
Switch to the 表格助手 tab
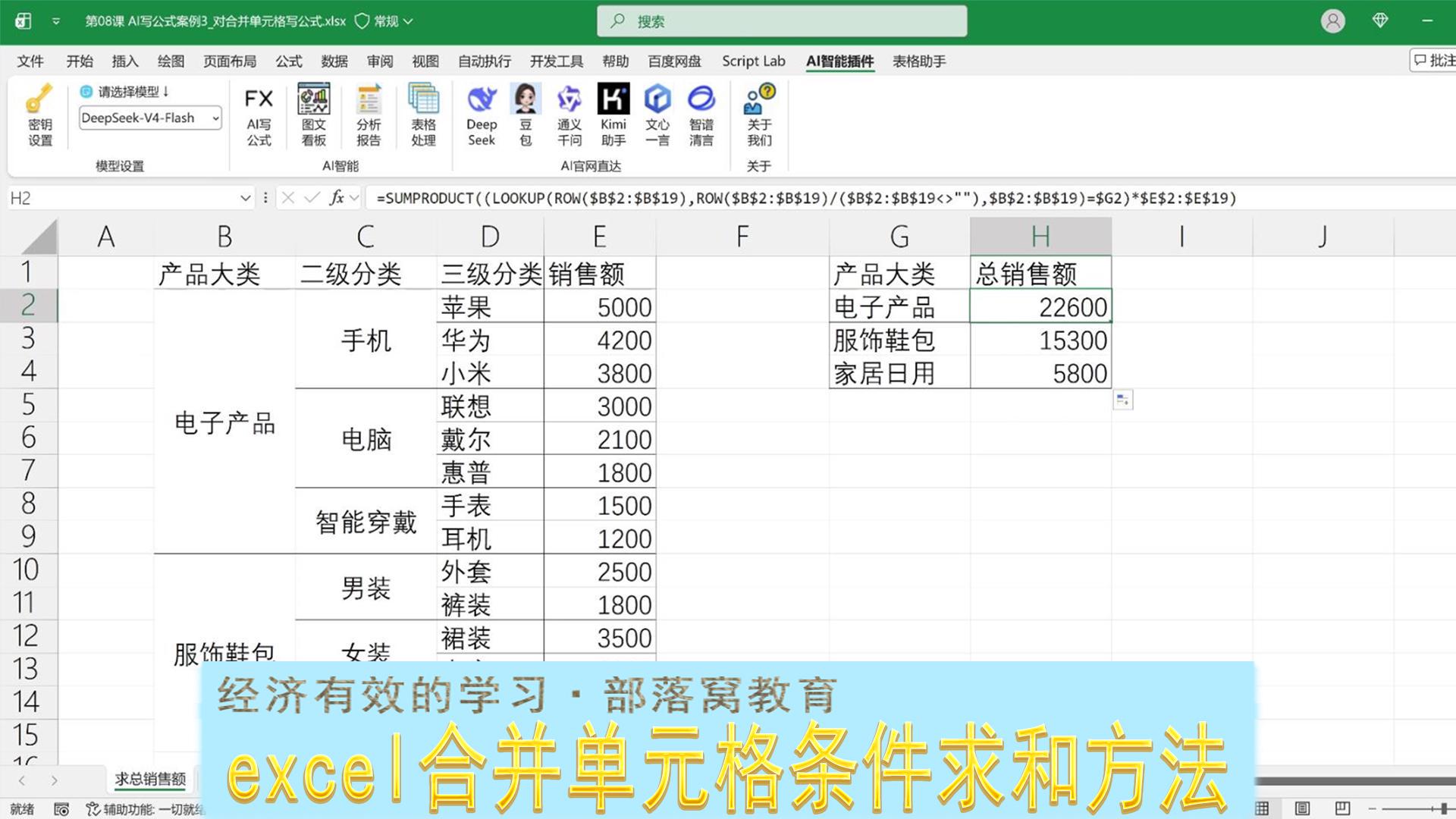coord(919,61)
